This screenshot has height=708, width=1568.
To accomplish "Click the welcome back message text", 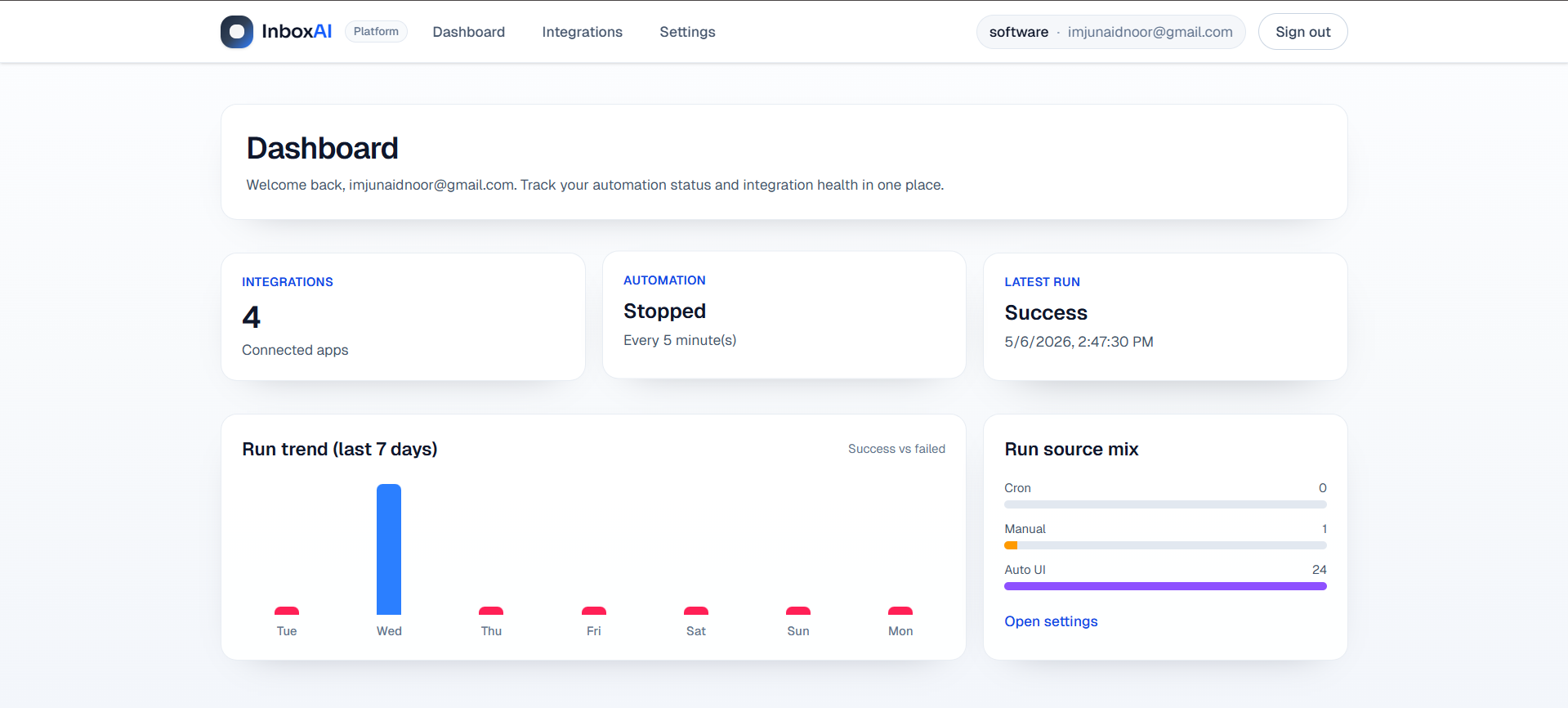I will (x=595, y=185).
